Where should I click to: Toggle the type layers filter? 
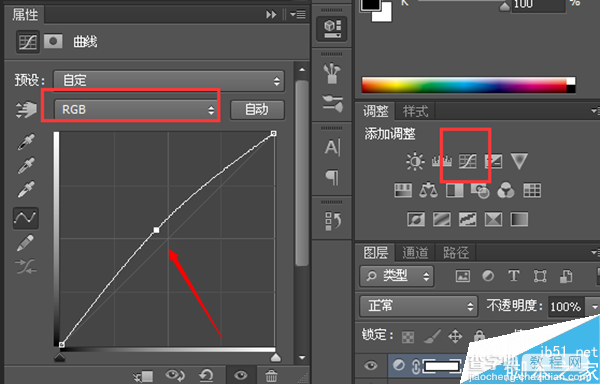tap(514, 276)
